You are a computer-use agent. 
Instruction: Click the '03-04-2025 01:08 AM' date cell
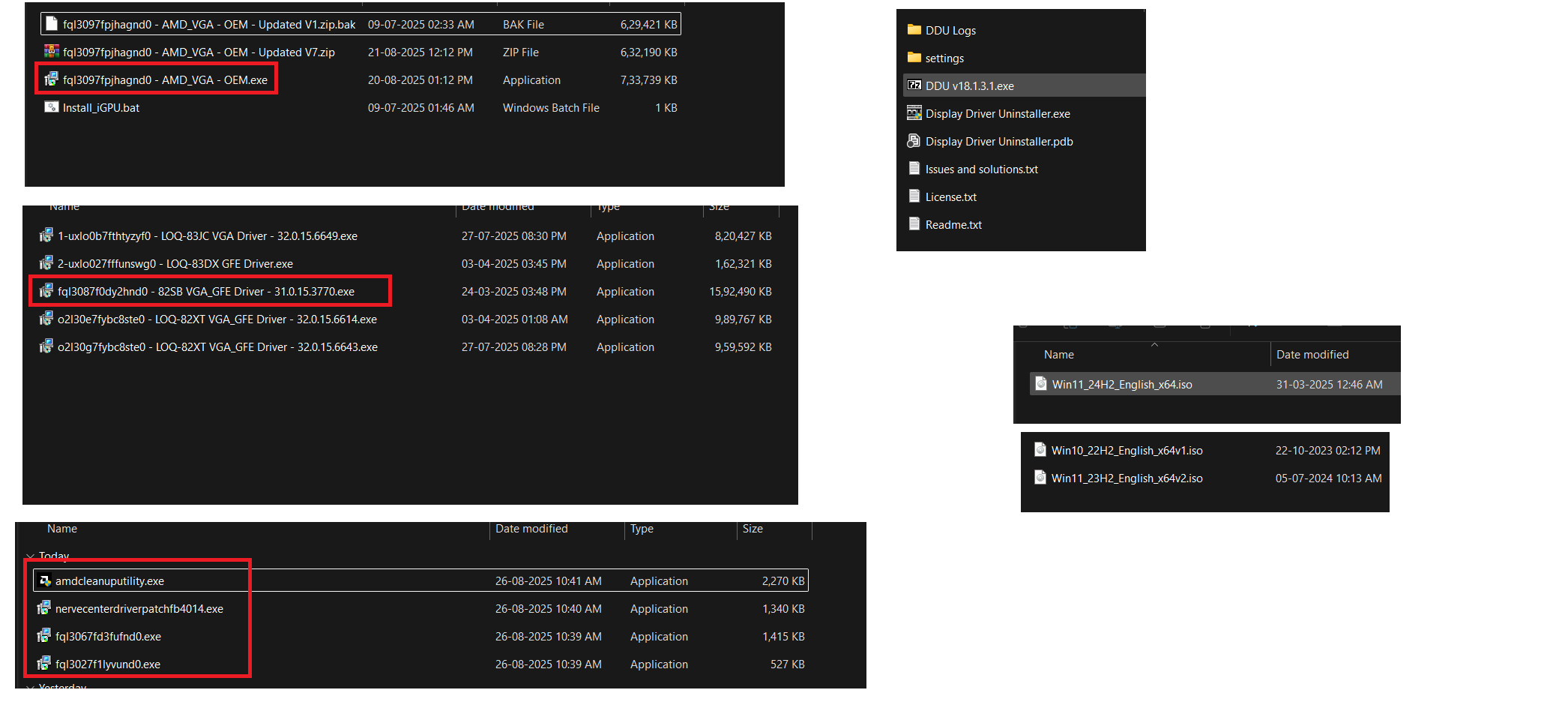point(514,319)
